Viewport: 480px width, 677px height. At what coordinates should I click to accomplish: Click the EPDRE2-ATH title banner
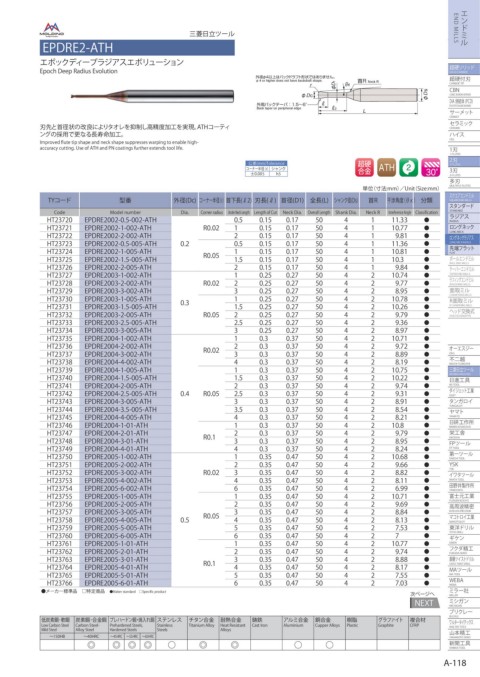tap(137, 47)
